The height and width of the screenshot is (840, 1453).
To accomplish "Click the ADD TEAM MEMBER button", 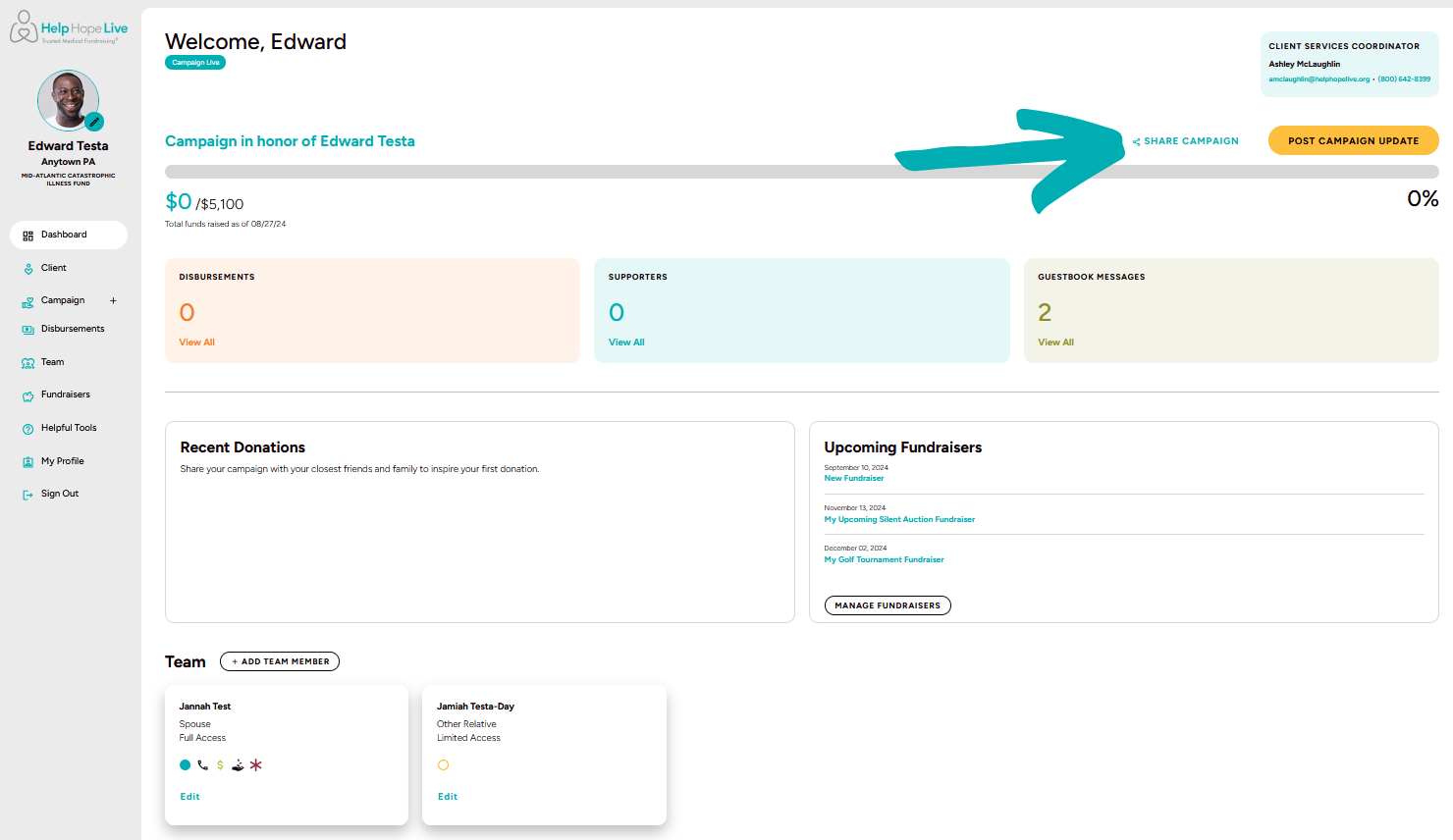I will (280, 660).
